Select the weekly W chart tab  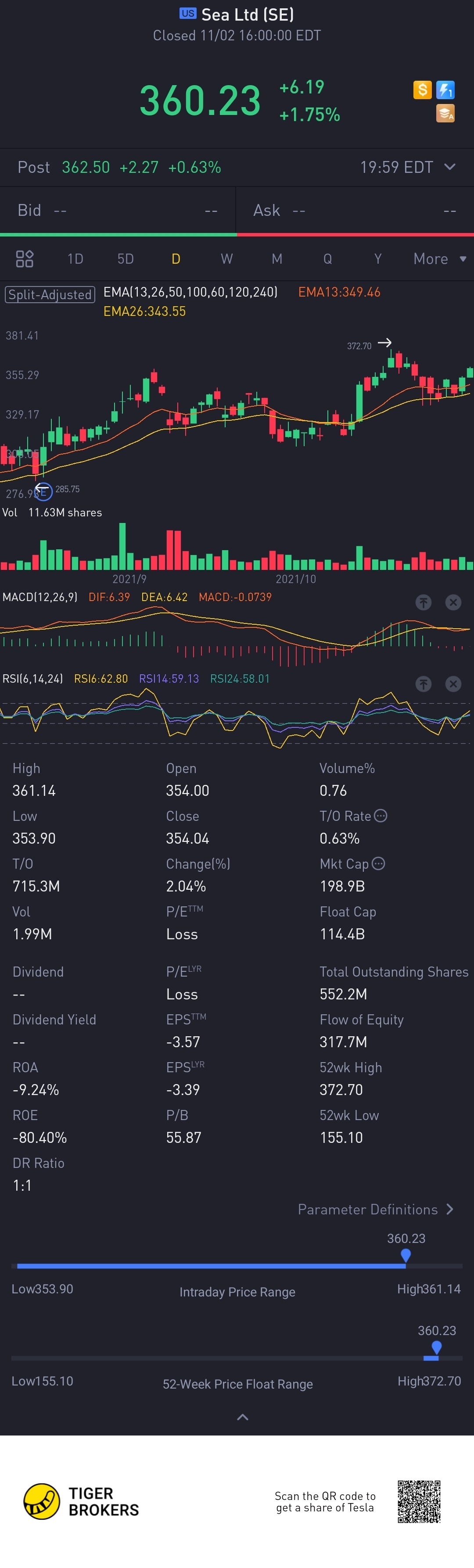pos(226,259)
